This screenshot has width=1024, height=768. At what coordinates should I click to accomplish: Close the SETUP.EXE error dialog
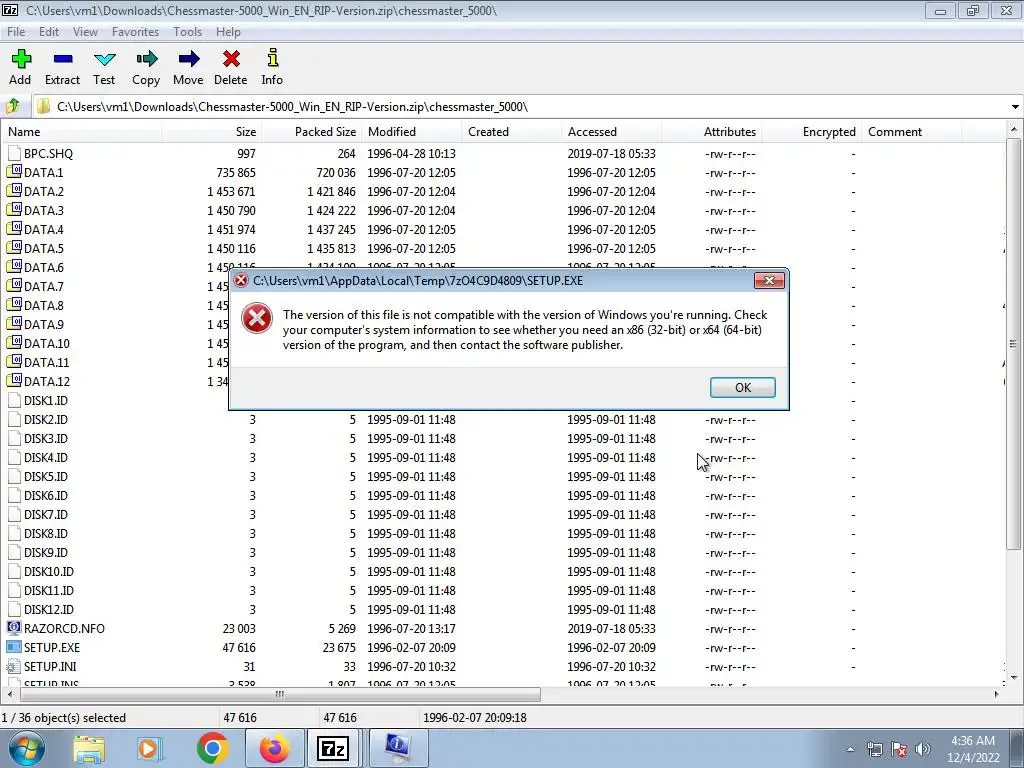click(769, 280)
